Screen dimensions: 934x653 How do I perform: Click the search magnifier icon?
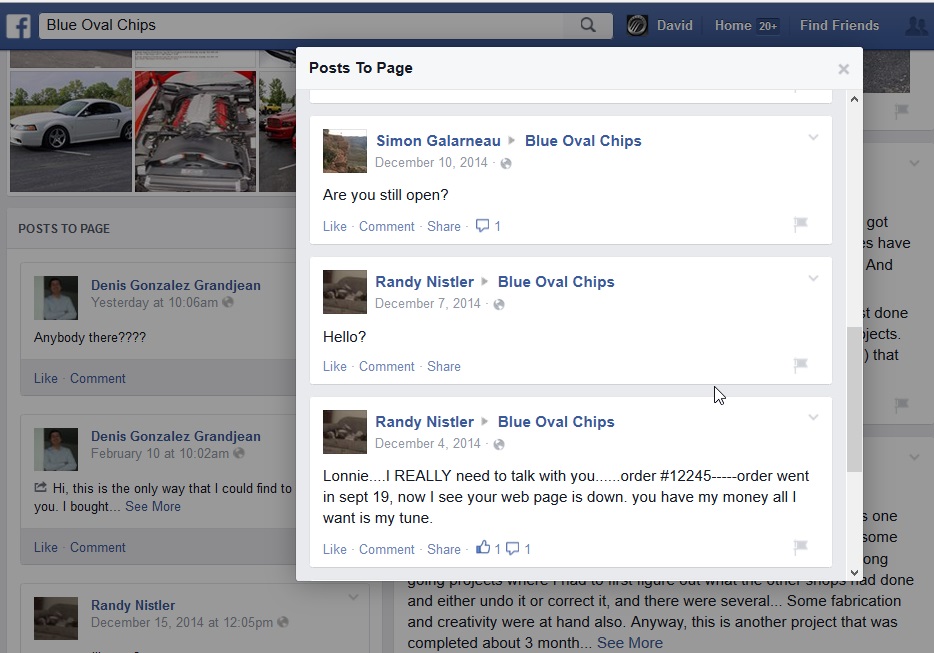coord(588,25)
